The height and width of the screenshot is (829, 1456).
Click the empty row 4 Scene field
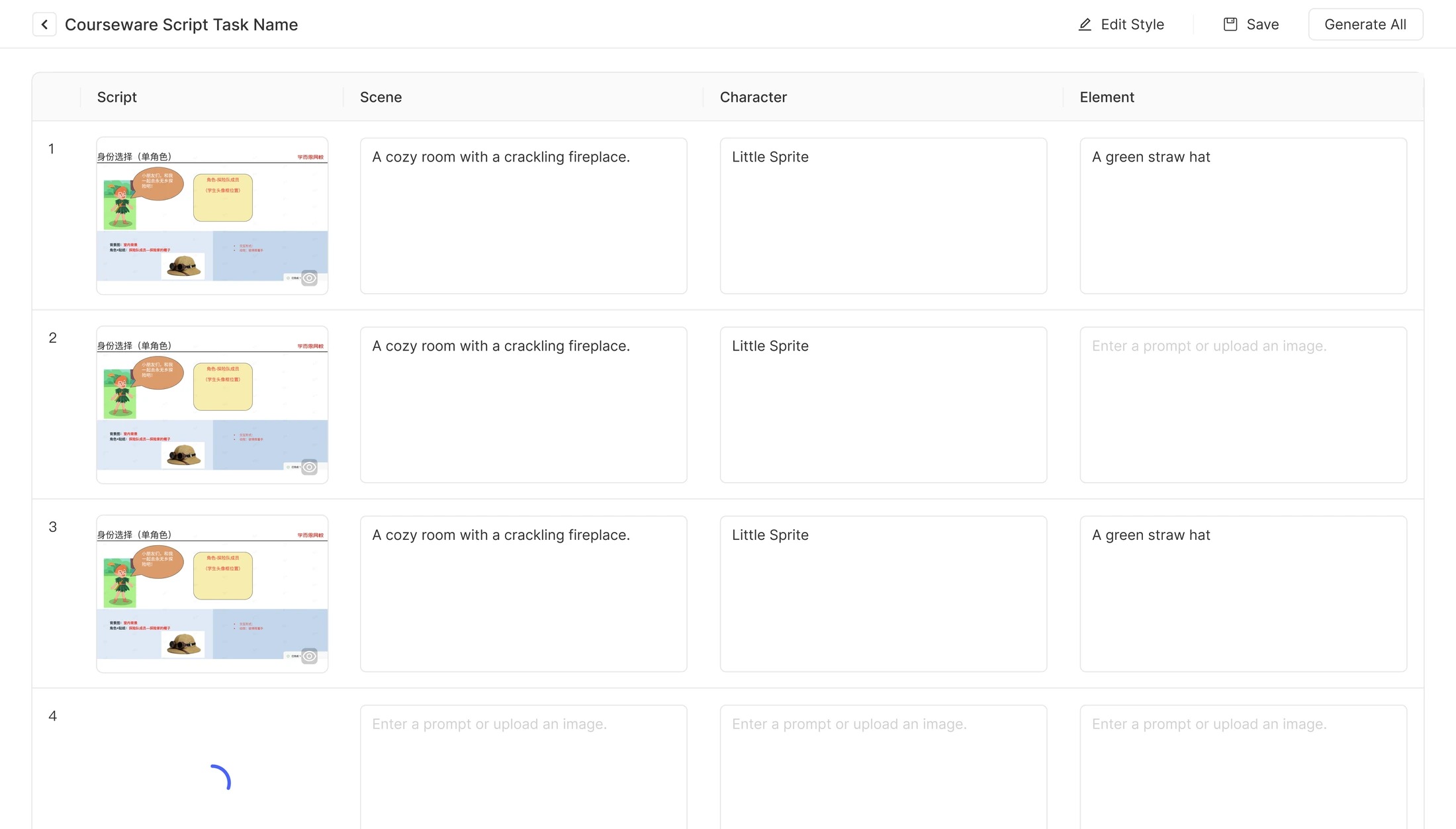pyautogui.click(x=523, y=767)
